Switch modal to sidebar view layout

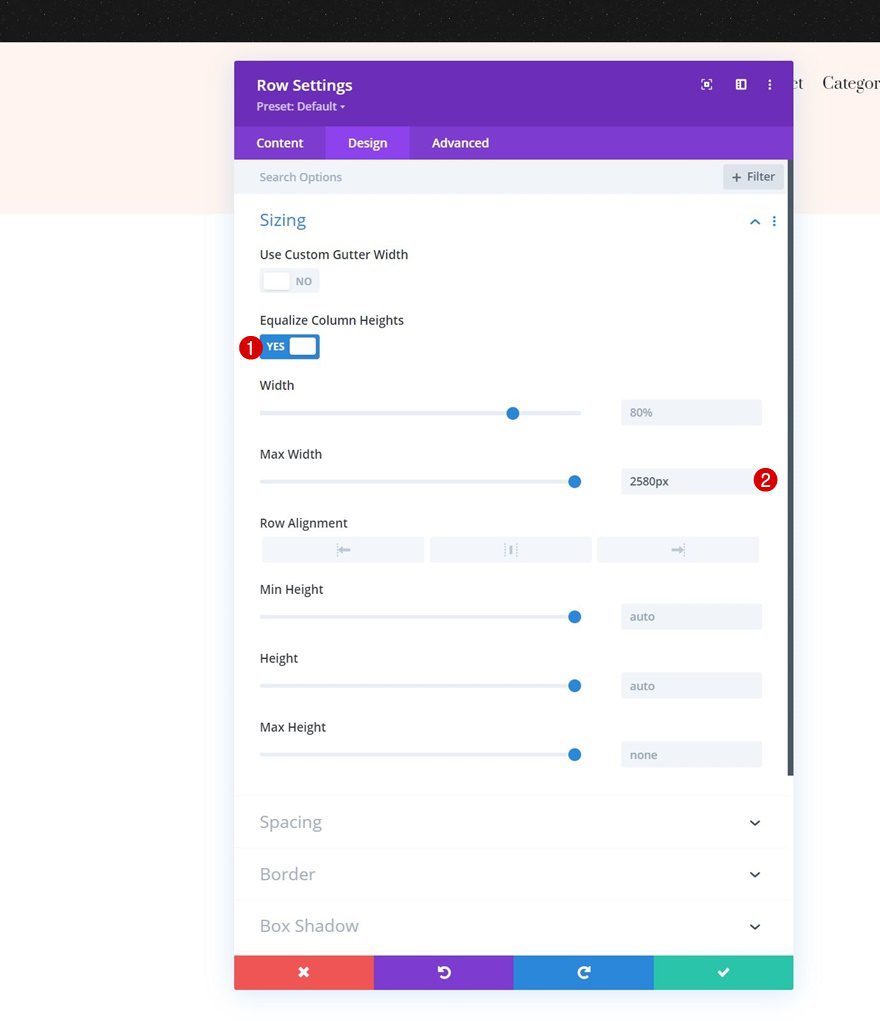coord(740,85)
